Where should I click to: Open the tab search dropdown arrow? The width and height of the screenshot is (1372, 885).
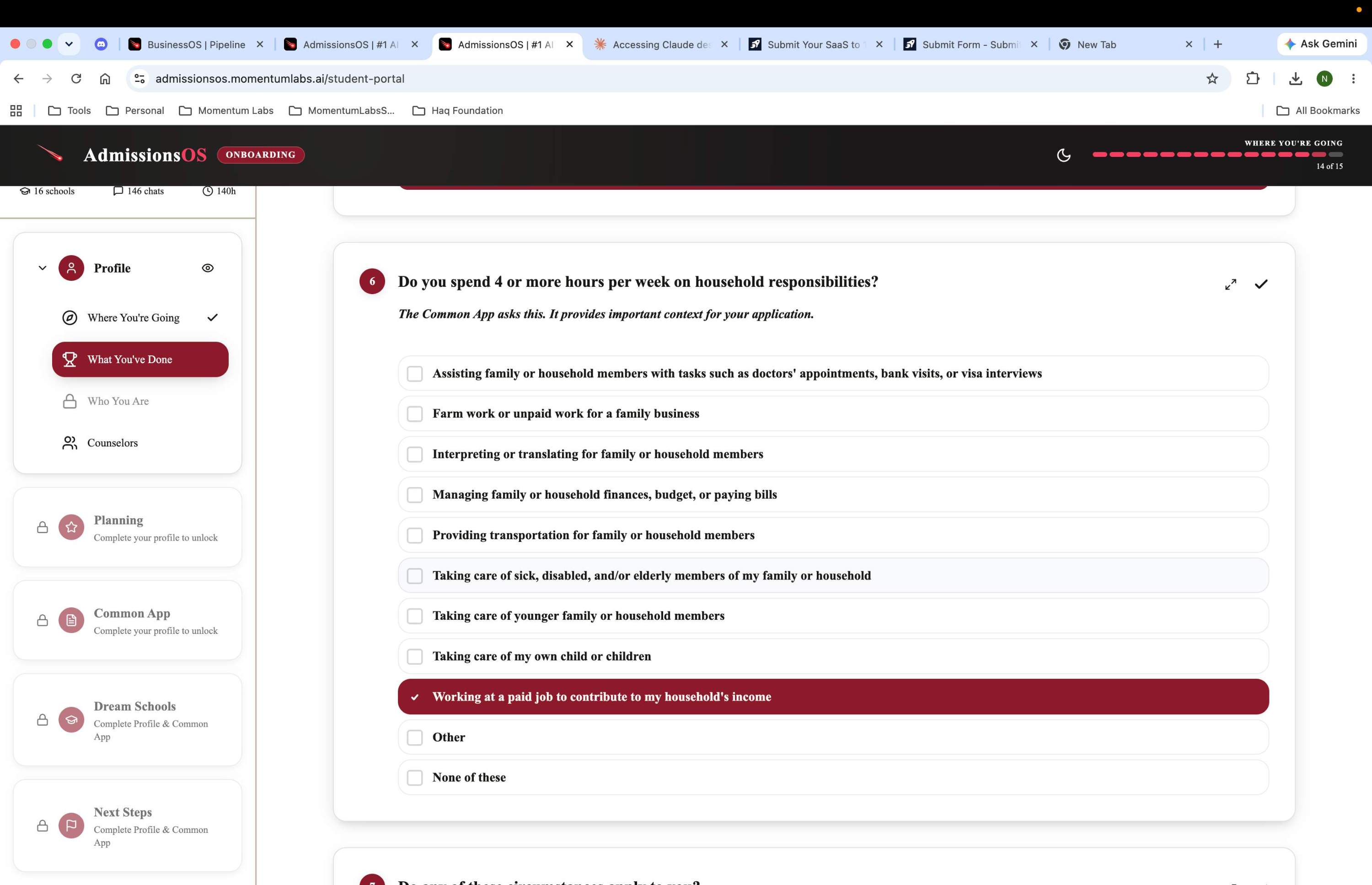tap(69, 44)
